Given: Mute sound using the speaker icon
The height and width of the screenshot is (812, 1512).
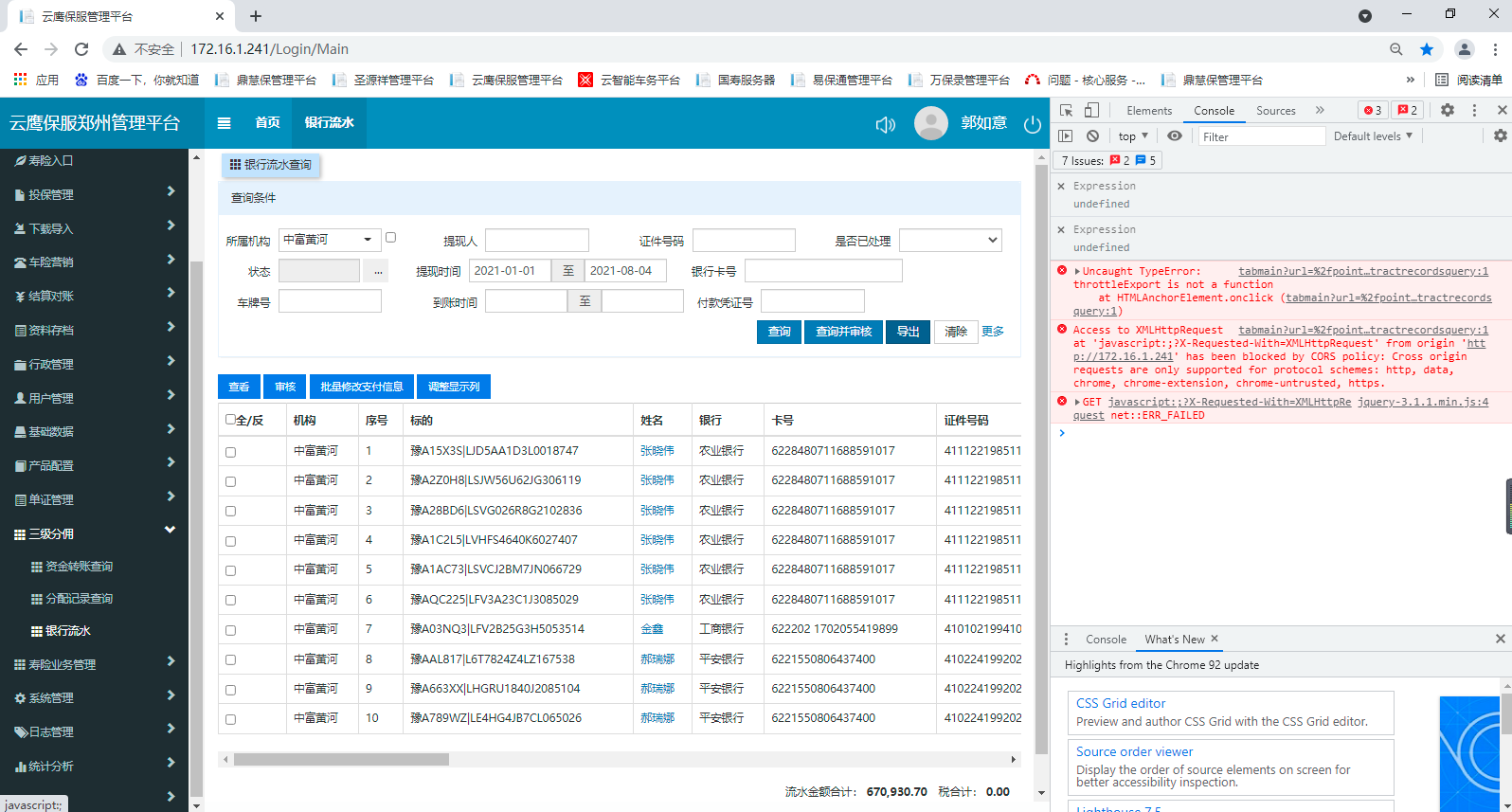Looking at the screenshot, I should pyautogui.click(x=886, y=124).
